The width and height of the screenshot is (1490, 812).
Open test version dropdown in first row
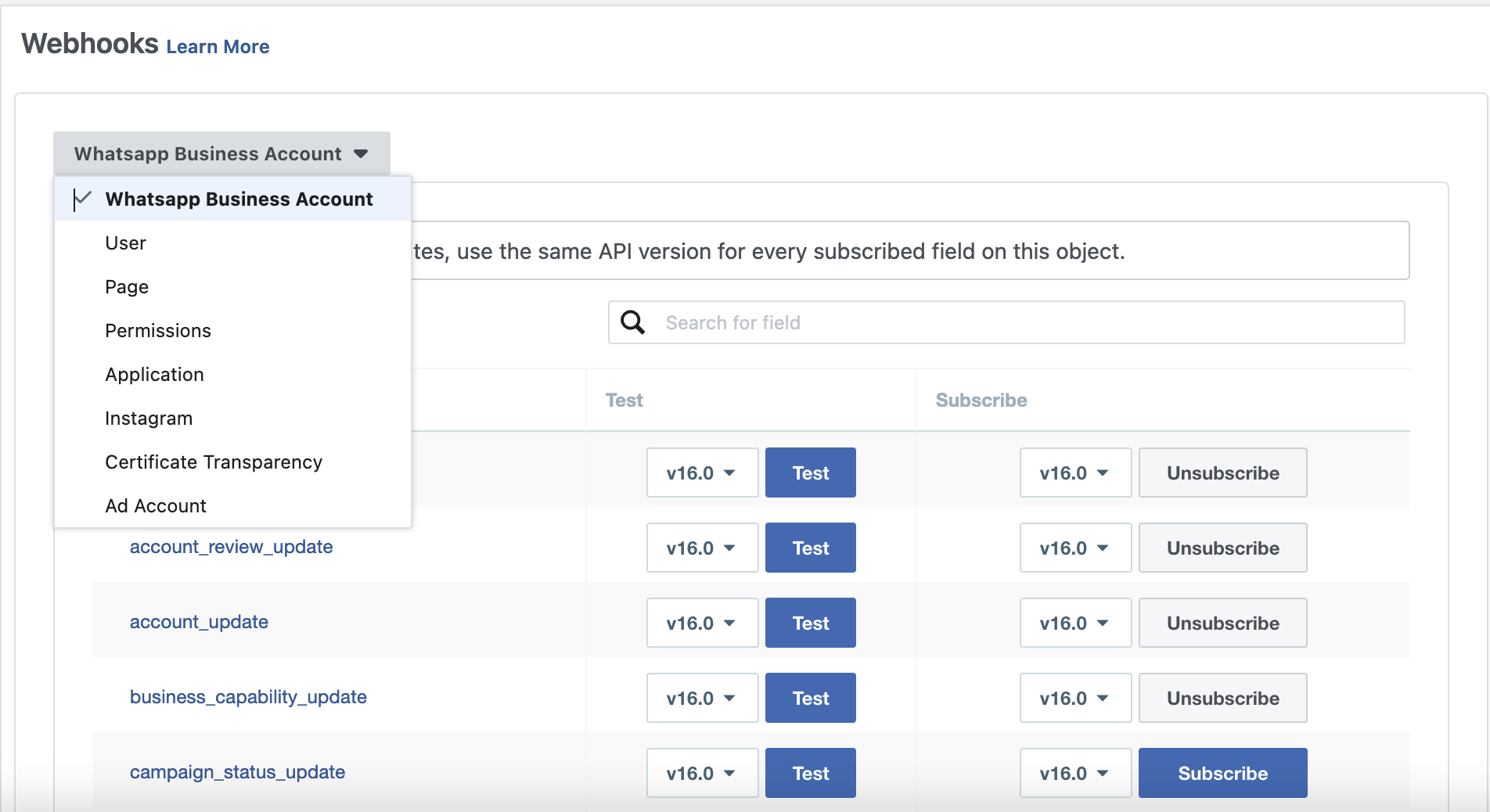[703, 472]
